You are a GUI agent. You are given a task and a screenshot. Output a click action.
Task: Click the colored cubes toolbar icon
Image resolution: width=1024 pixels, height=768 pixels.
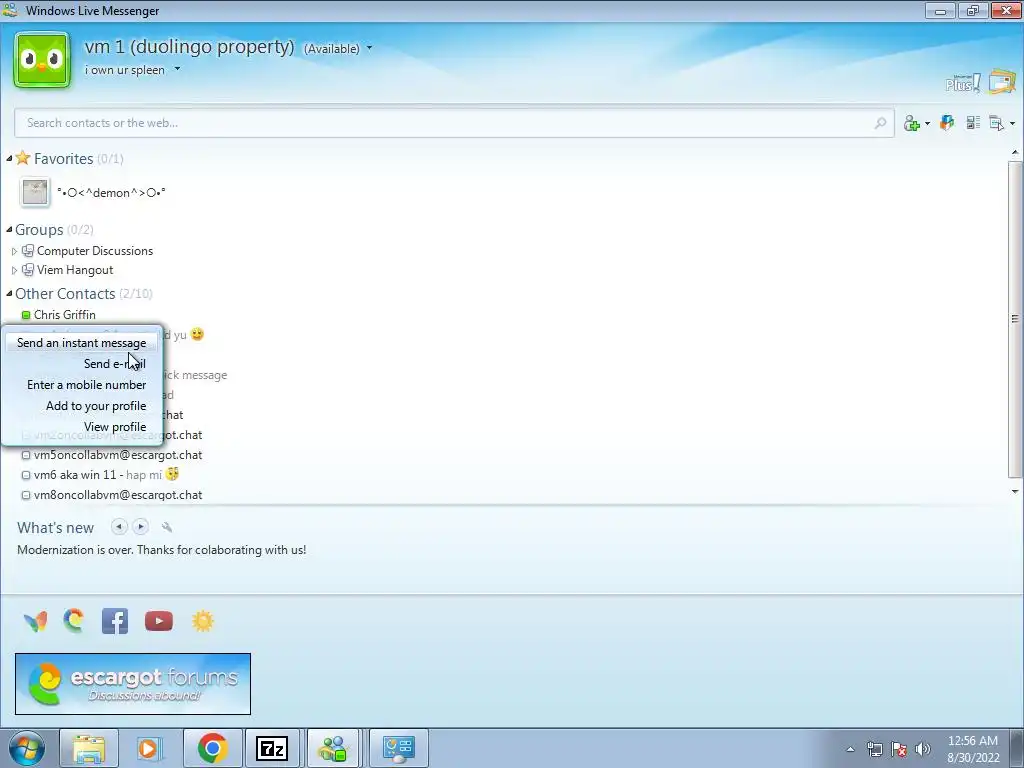946,122
